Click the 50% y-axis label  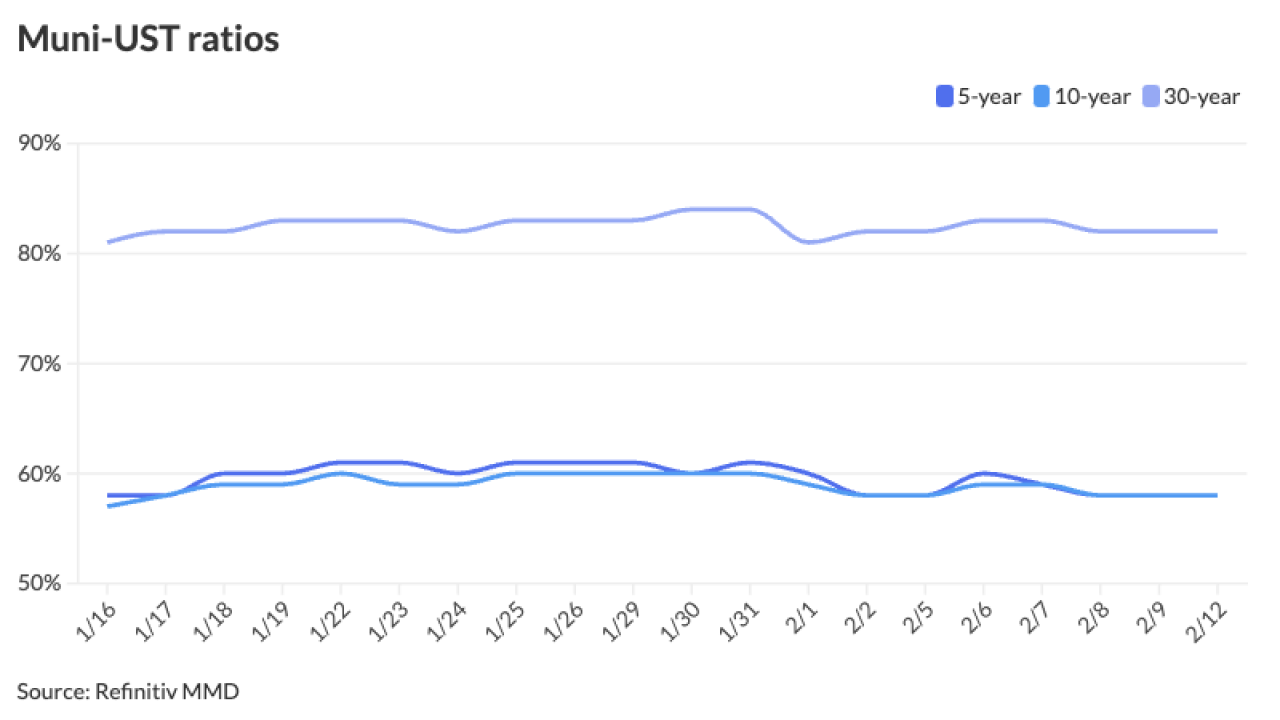[x=40, y=583]
